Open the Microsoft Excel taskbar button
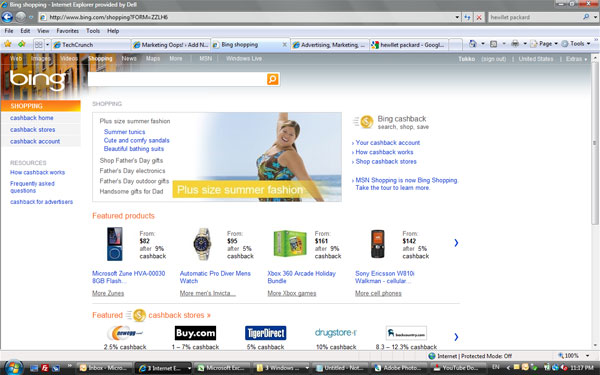The image size is (600, 375). click(x=222, y=368)
